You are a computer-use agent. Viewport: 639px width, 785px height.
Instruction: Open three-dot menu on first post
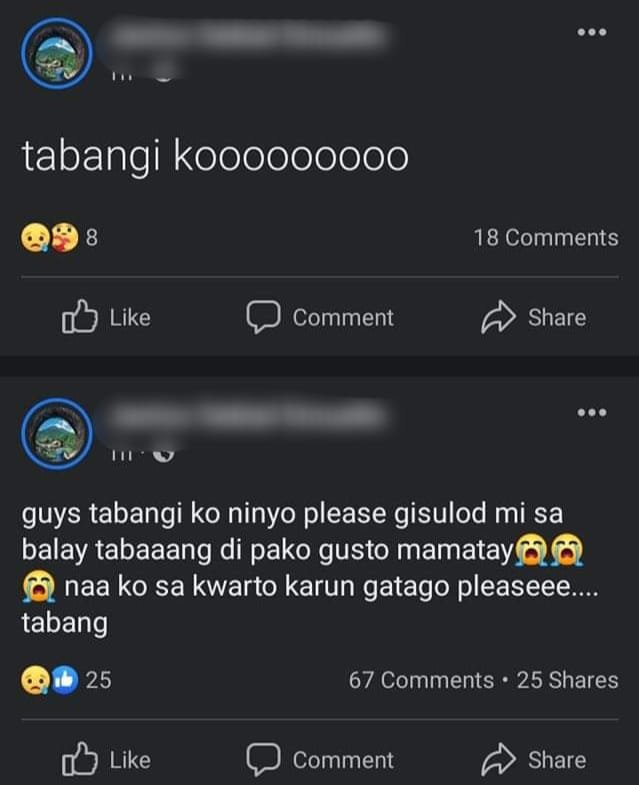[591, 32]
